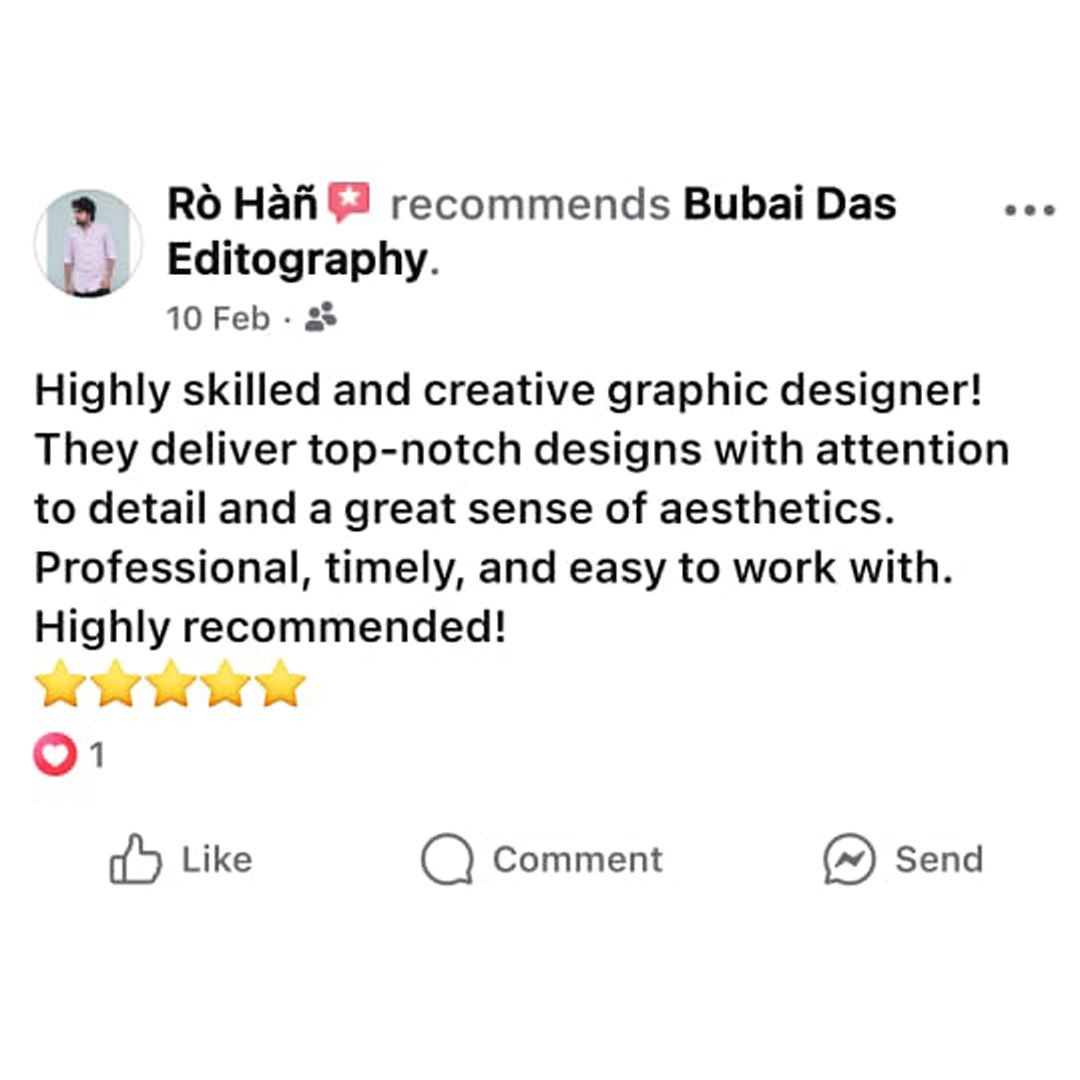Click the Editography page name text
The image size is (1080, 1080).
coord(298,260)
